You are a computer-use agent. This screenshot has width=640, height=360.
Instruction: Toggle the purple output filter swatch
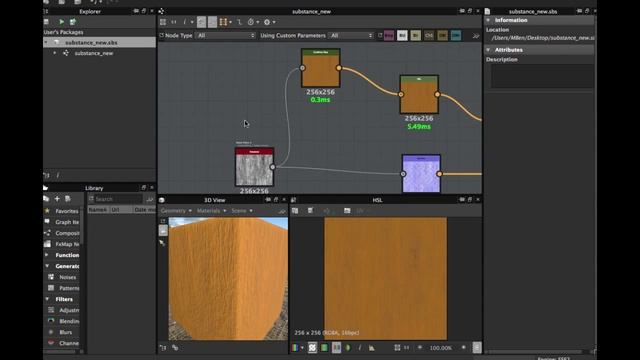point(389,36)
